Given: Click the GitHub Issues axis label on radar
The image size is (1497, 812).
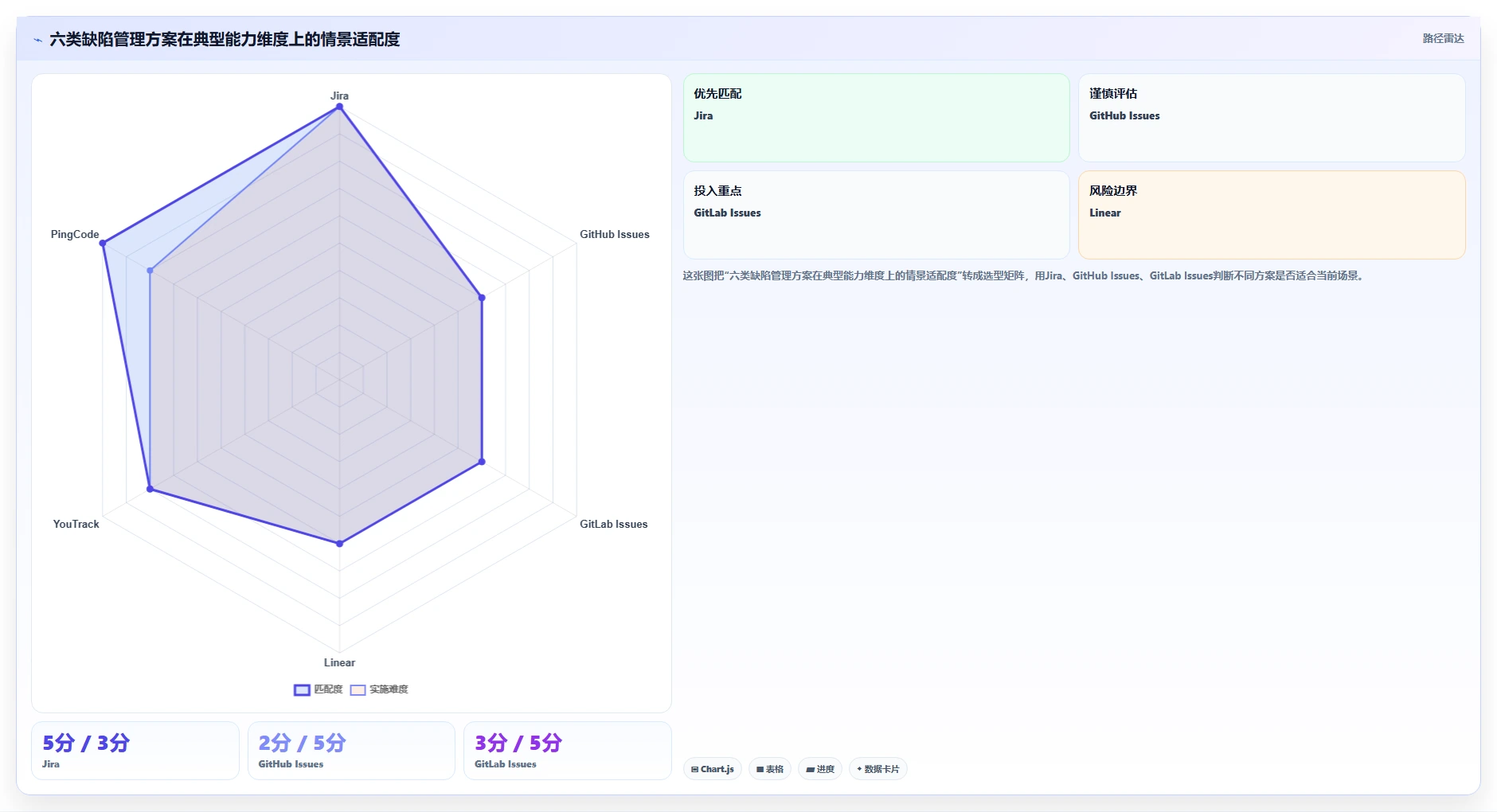Looking at the screenshot, I should 615,234.
